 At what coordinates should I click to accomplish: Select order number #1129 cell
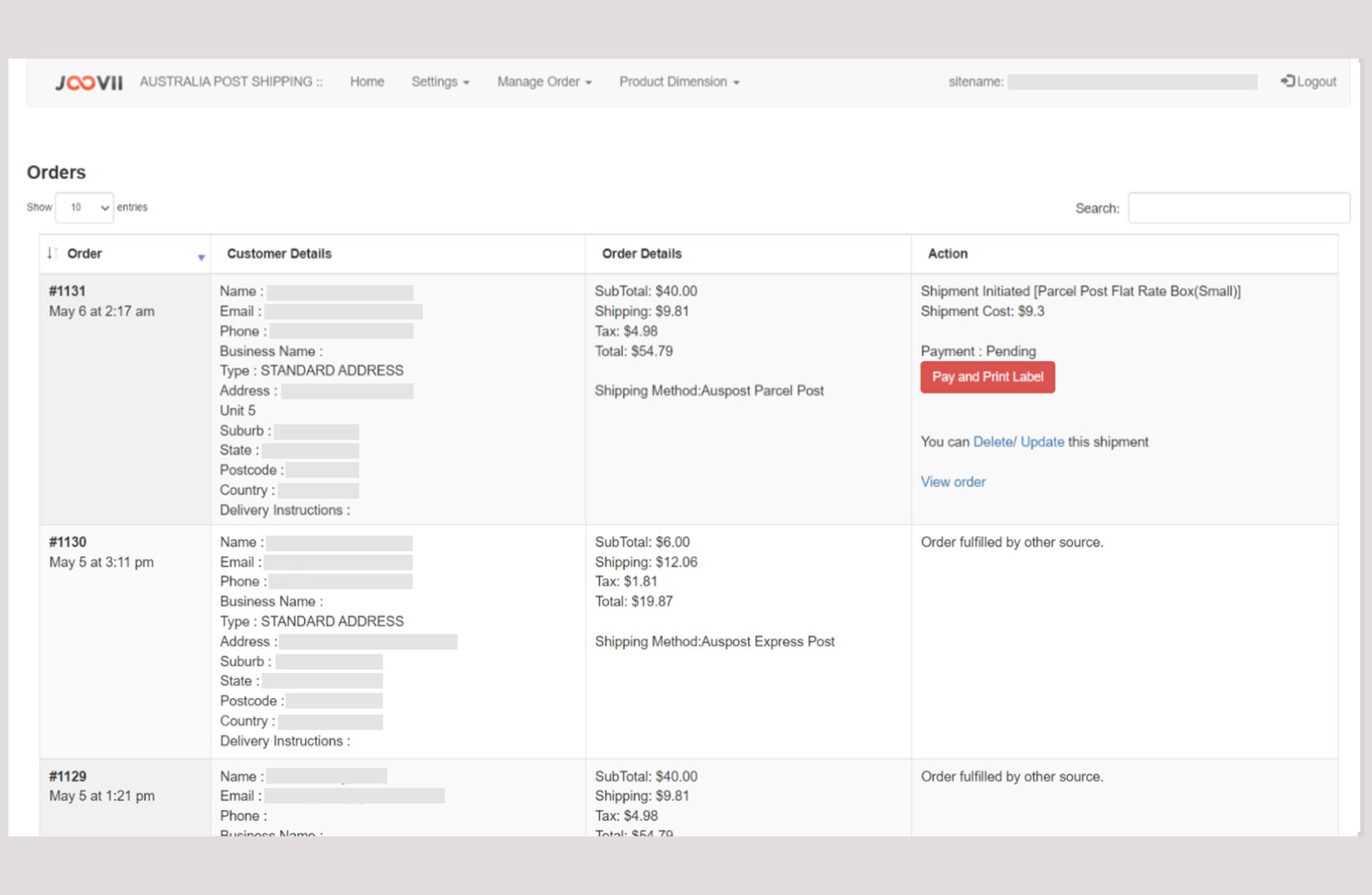[68, 776]
